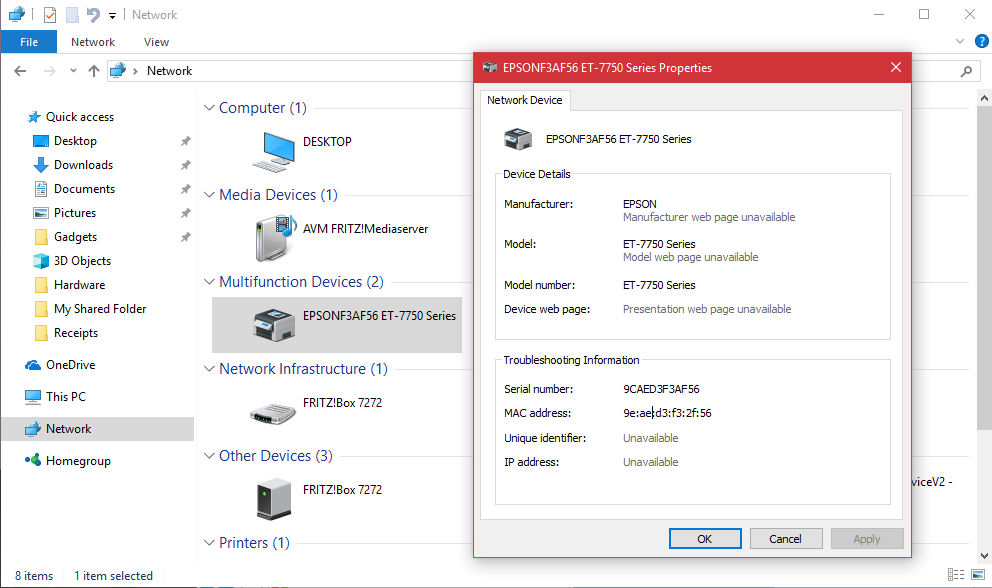Open the quick access toolbar customize dropdown
Viewport: 992px width, 588px height.
(x=112, y=16)
